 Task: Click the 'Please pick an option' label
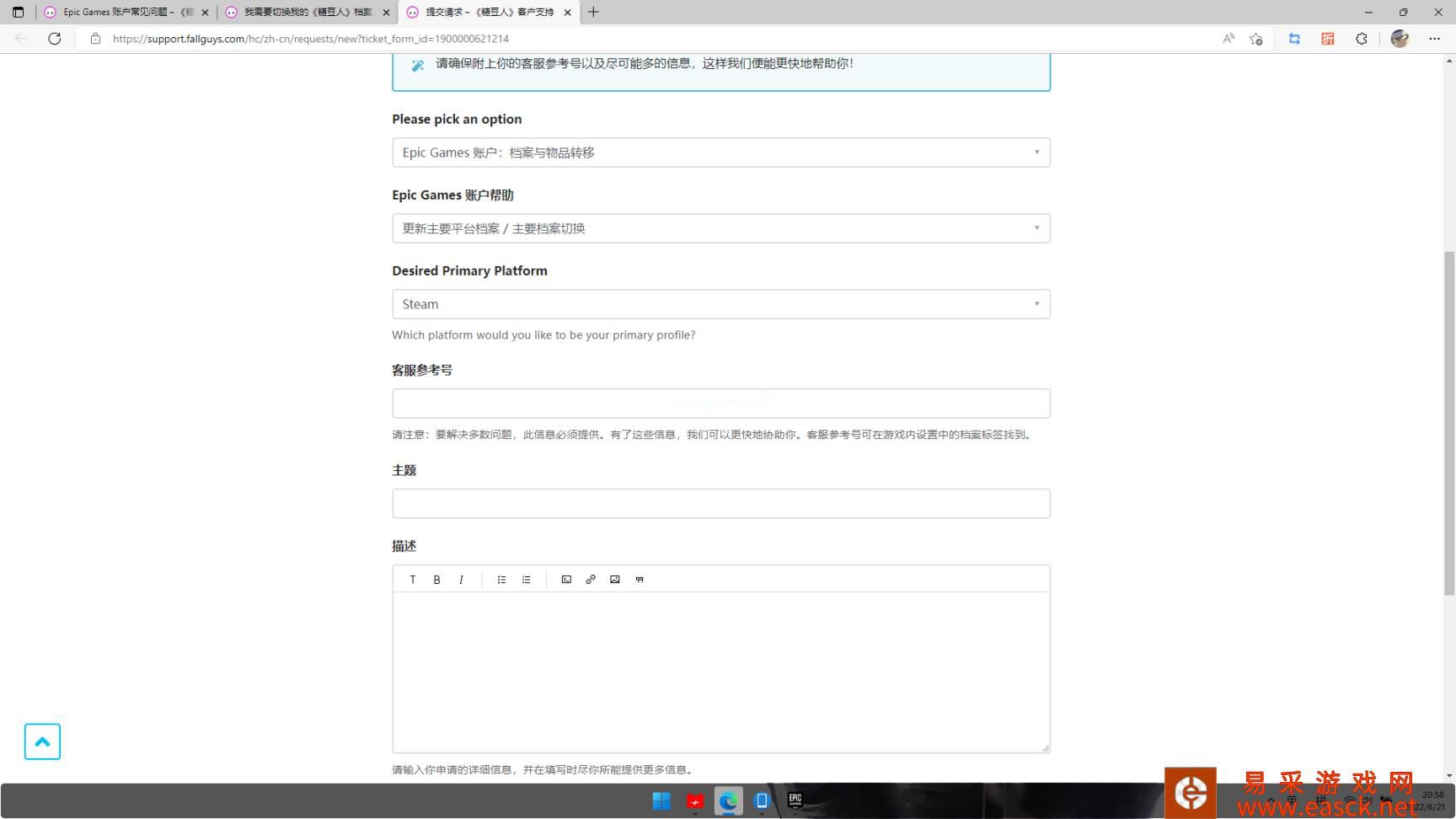click(457, 119)
